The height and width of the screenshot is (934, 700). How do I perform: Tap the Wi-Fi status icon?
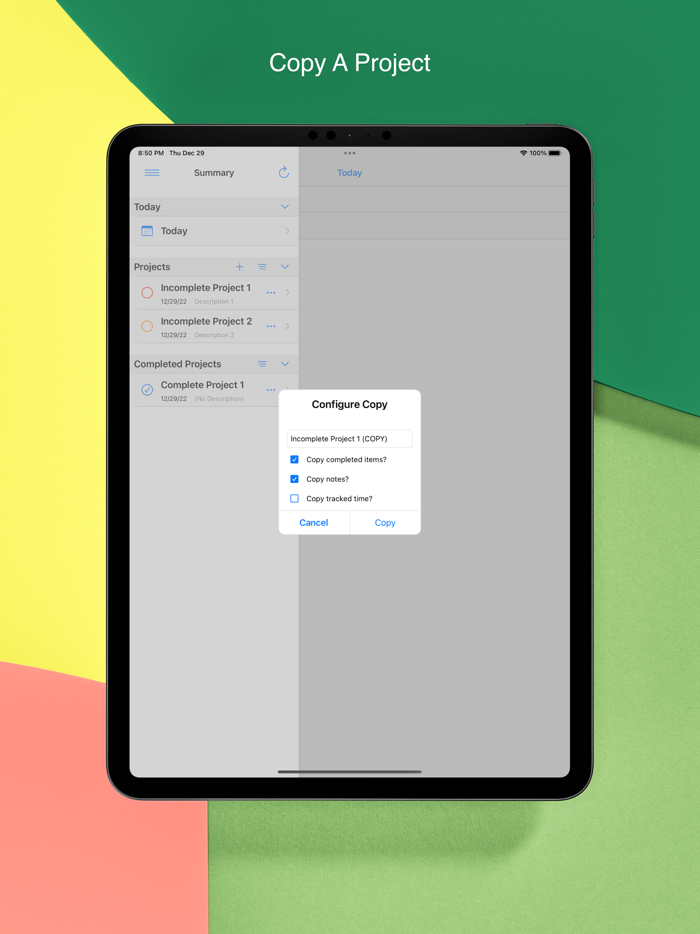[524, 153]
